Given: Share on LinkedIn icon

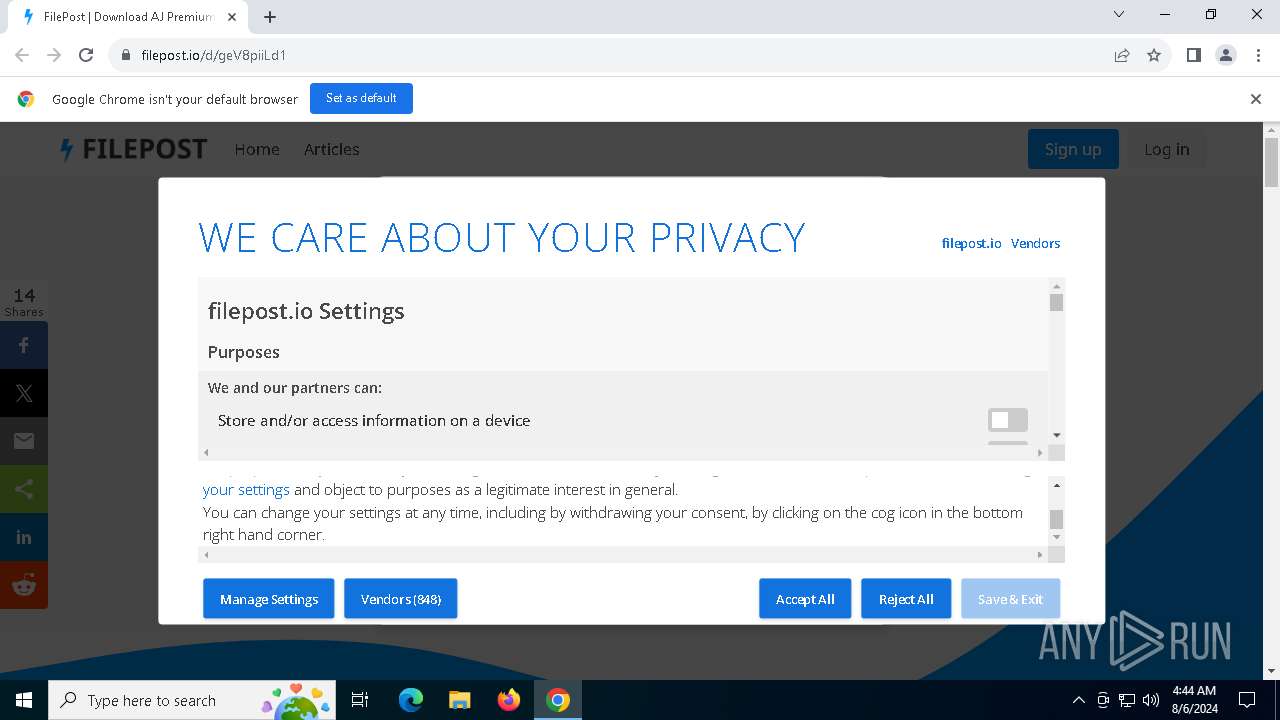Looking at the screenshot, I should pos(24,537).
